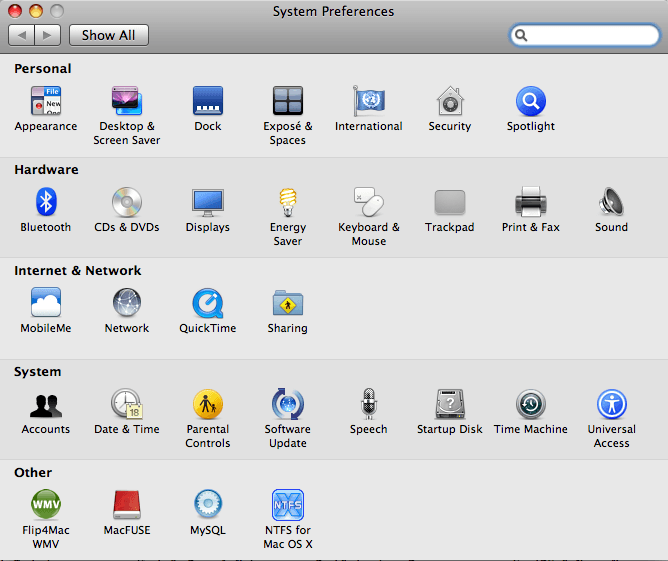Open International preferences flag icon
Viewport: 668px width, 561px height.
coord(369,101)
